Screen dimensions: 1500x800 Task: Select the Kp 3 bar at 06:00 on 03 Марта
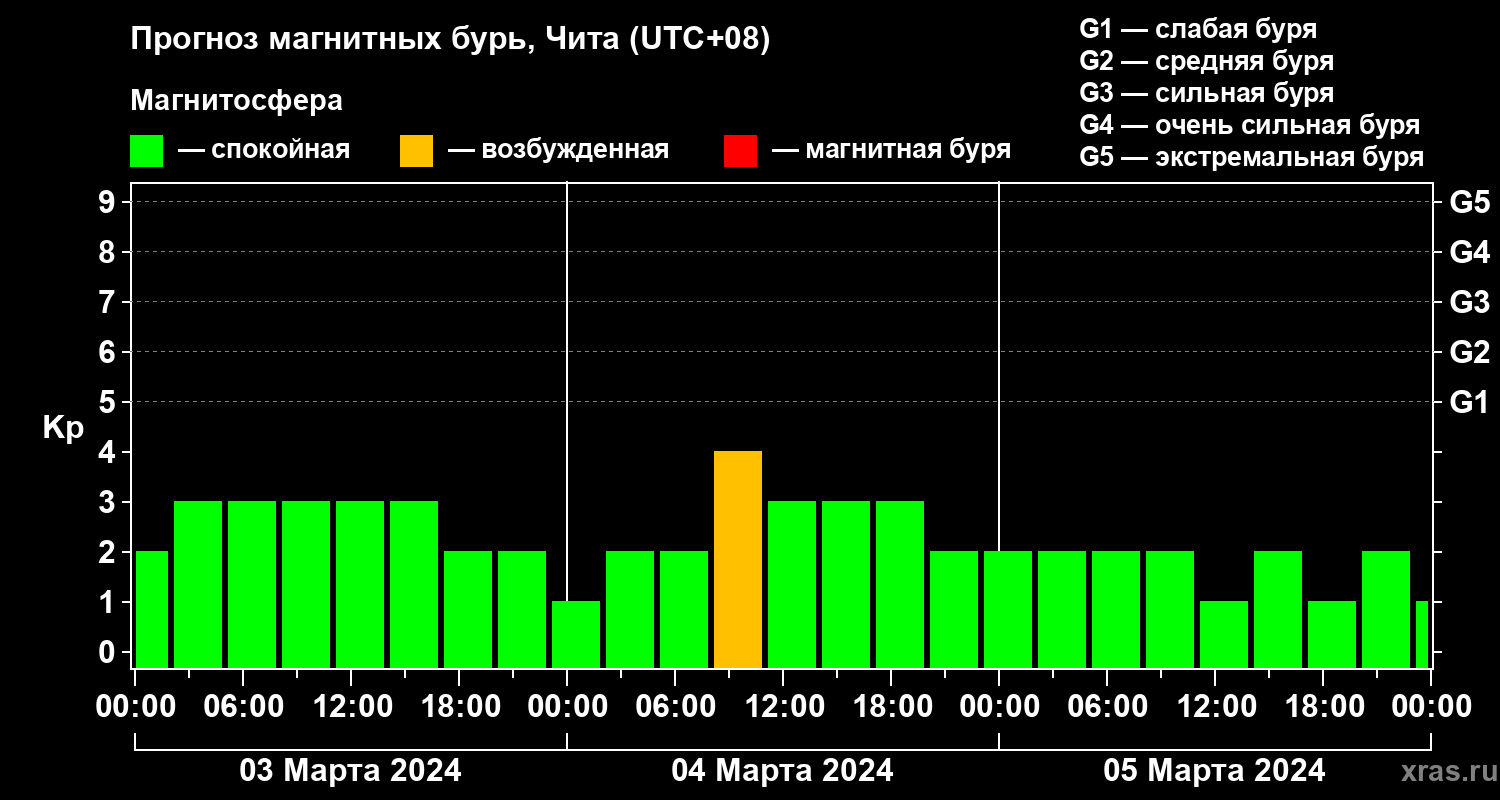252,585
